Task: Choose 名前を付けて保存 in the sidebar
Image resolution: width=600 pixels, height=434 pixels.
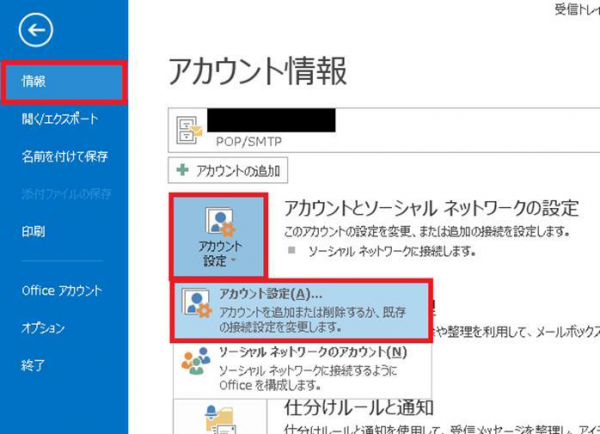Action: pos(64,156)
